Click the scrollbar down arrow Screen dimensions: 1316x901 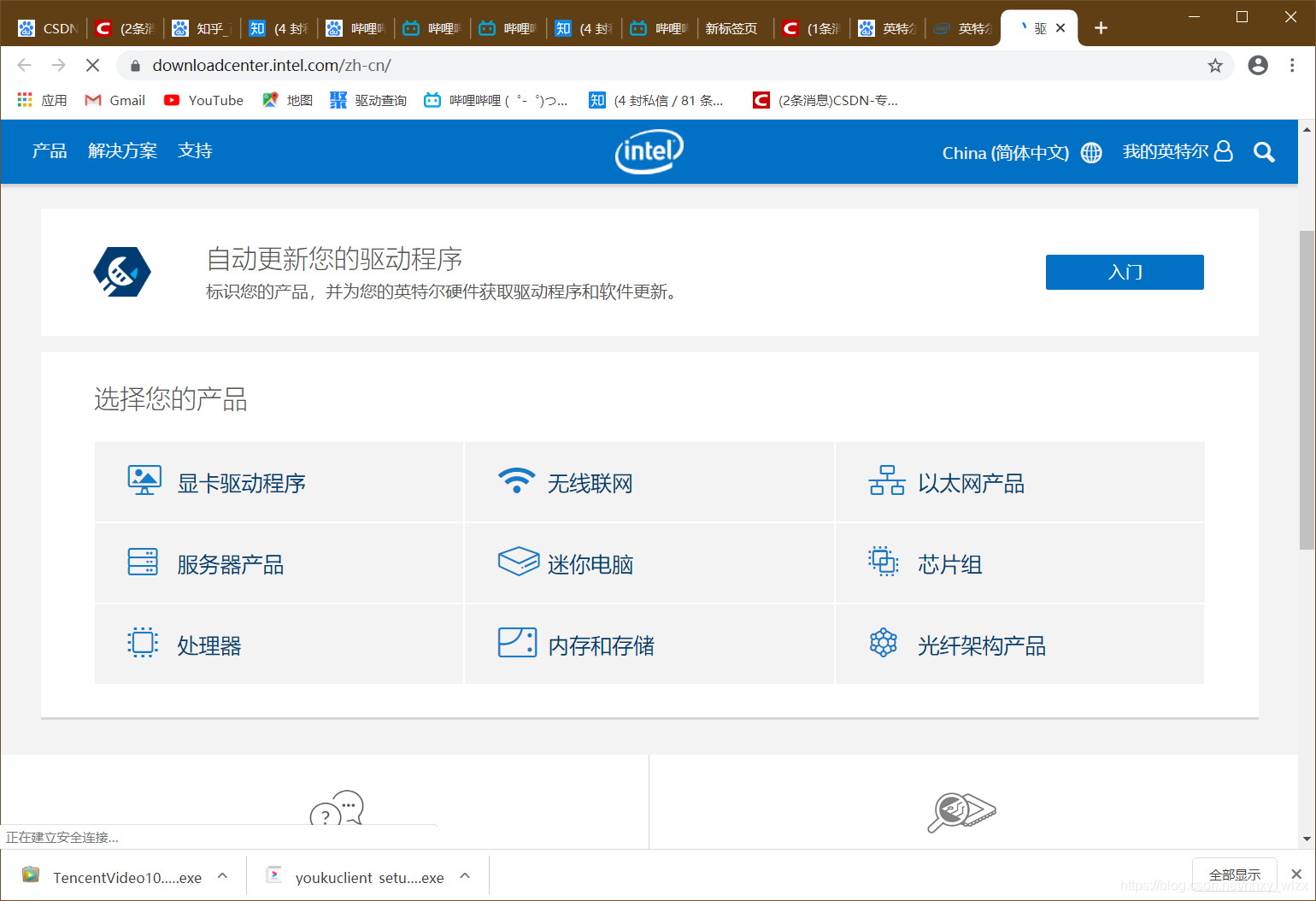coord(1307,839)
